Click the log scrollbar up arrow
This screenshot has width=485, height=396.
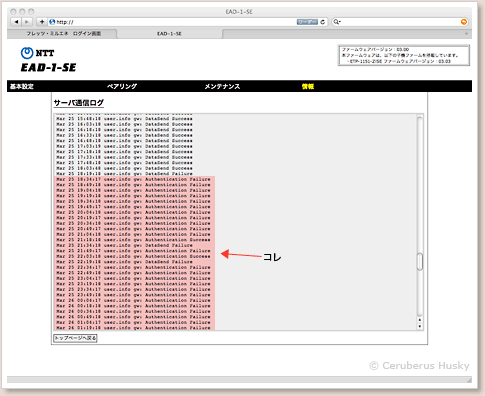point(420,320)
